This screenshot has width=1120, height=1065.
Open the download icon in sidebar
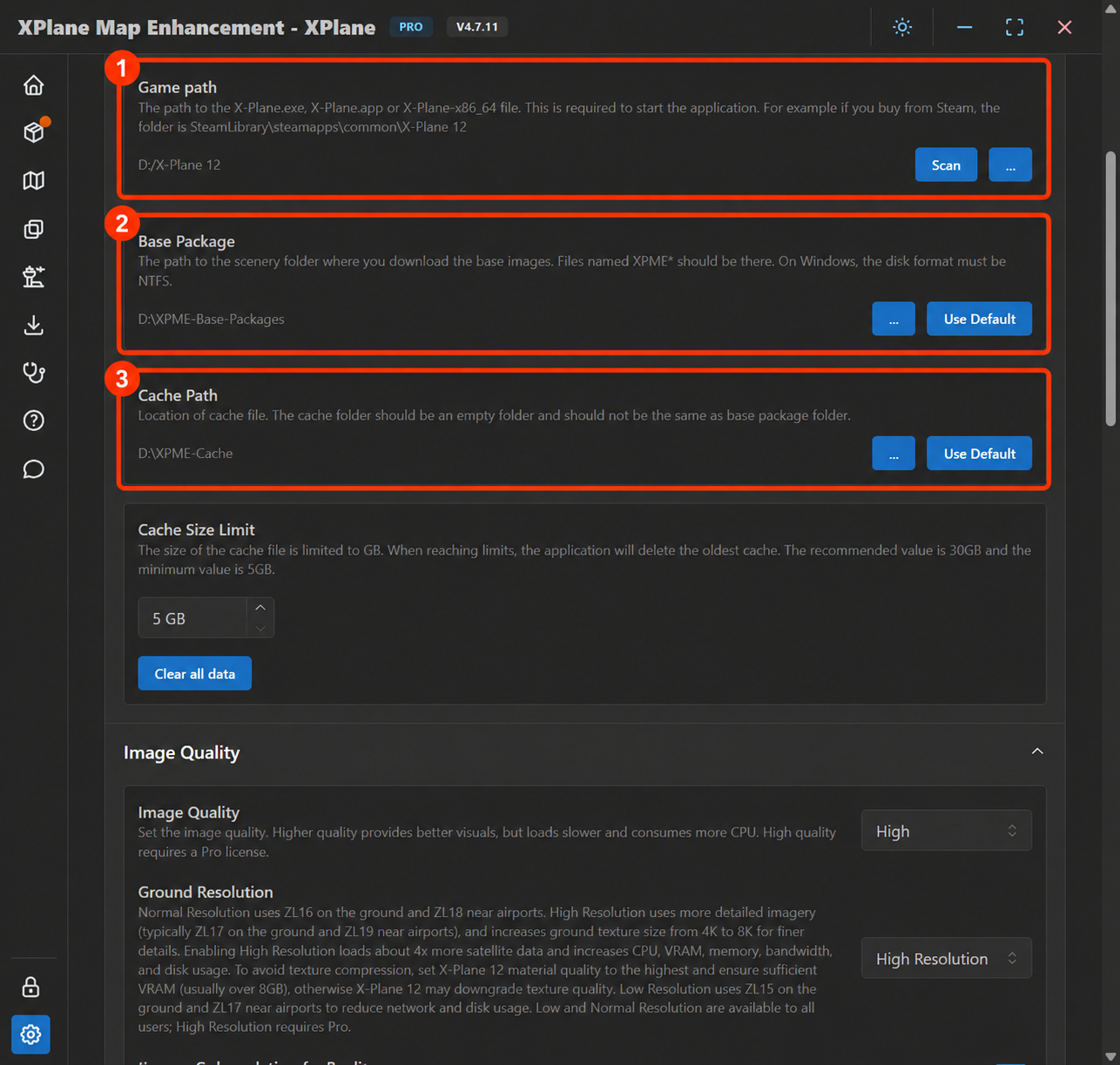[33, 325]
